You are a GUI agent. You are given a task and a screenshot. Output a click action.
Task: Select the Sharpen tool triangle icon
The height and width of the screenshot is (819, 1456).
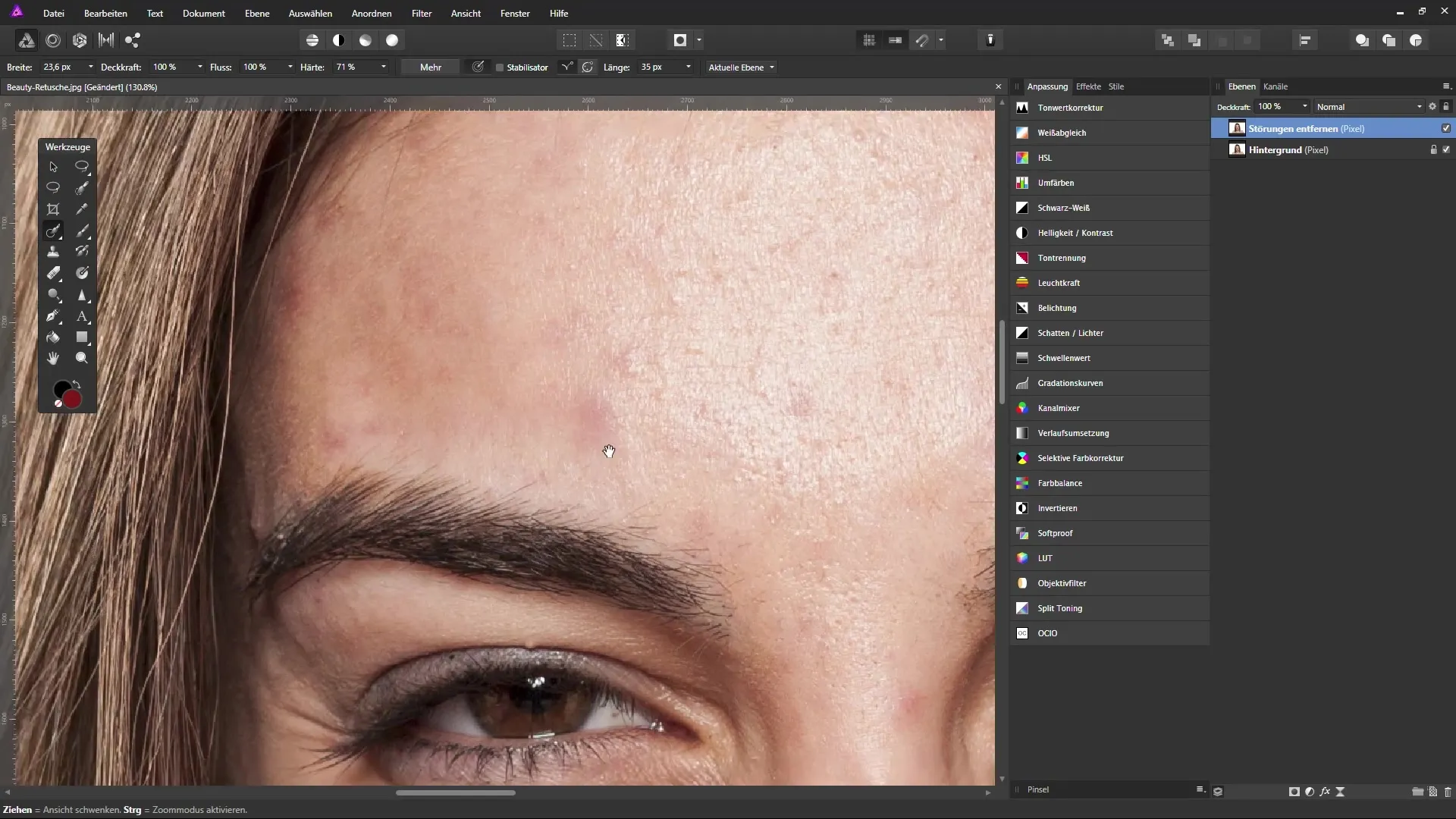tap(82, 295)
